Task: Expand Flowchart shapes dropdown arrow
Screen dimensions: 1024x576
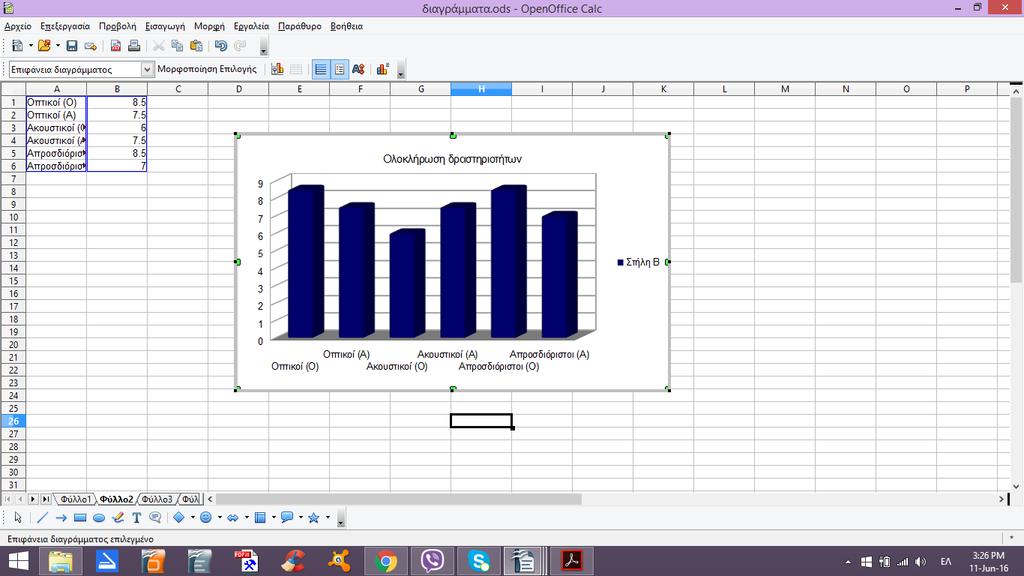Action: (x=274, y=518)
